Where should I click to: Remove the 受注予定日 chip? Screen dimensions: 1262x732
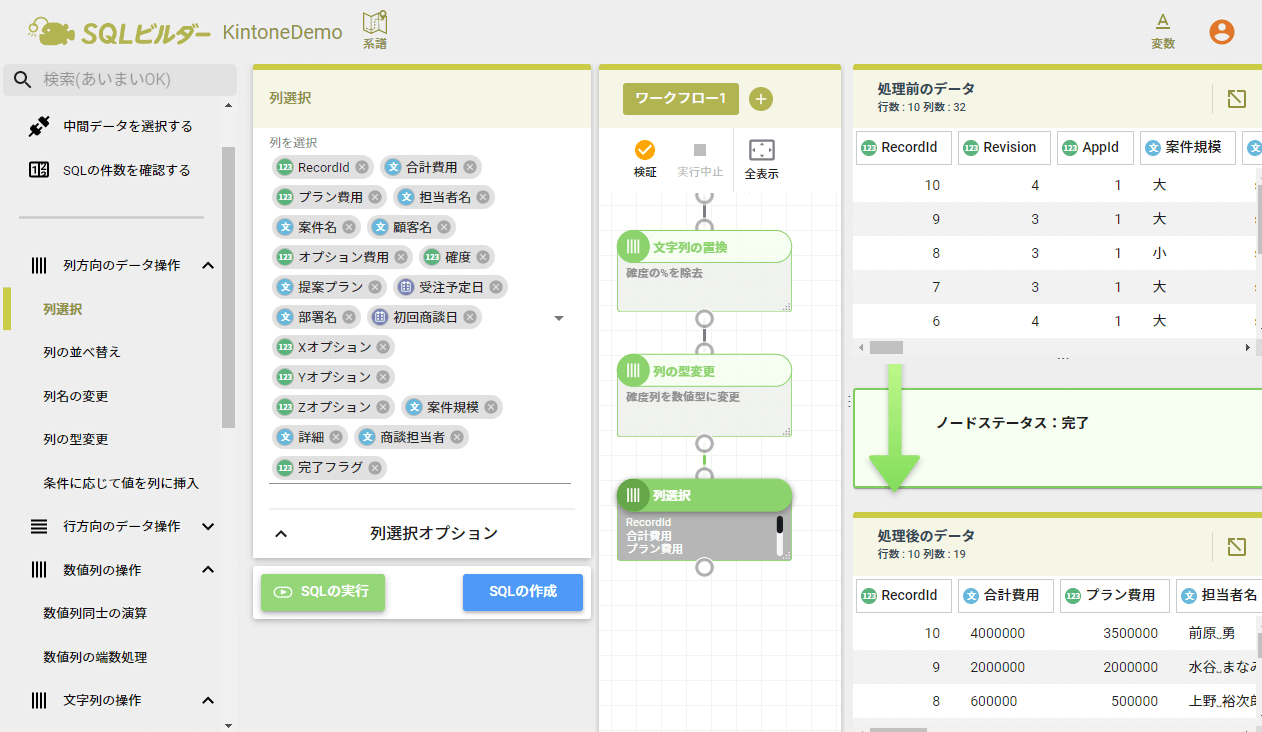click(497, 287)
